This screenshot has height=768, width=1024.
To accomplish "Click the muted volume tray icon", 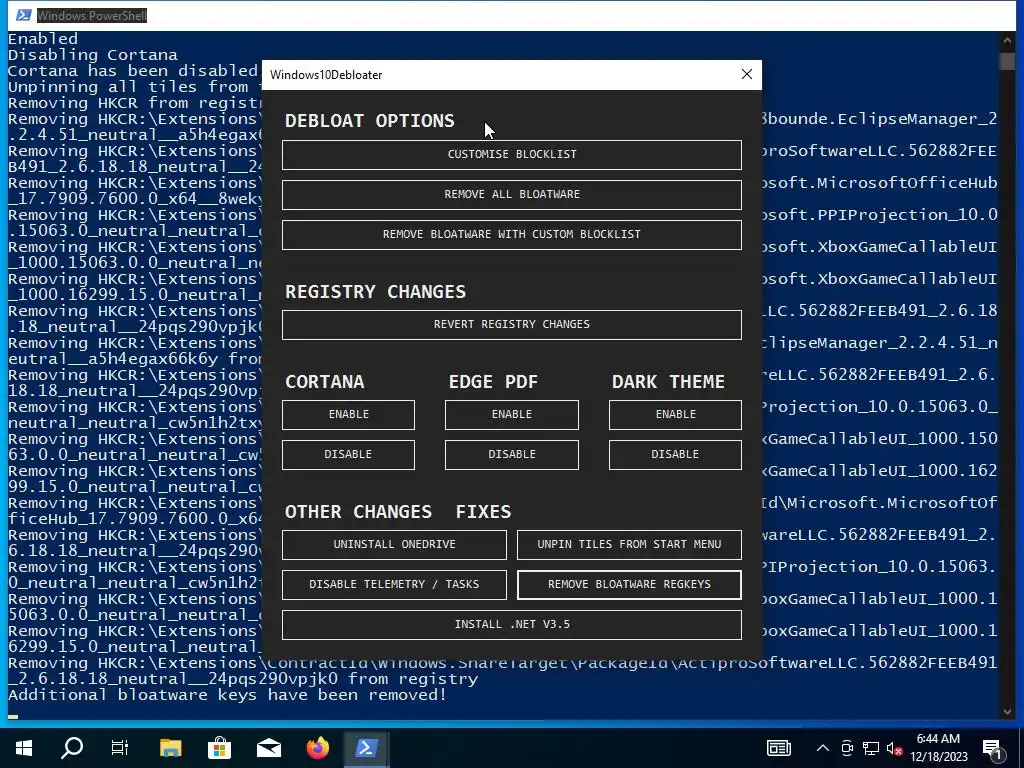I will point(894,748).
